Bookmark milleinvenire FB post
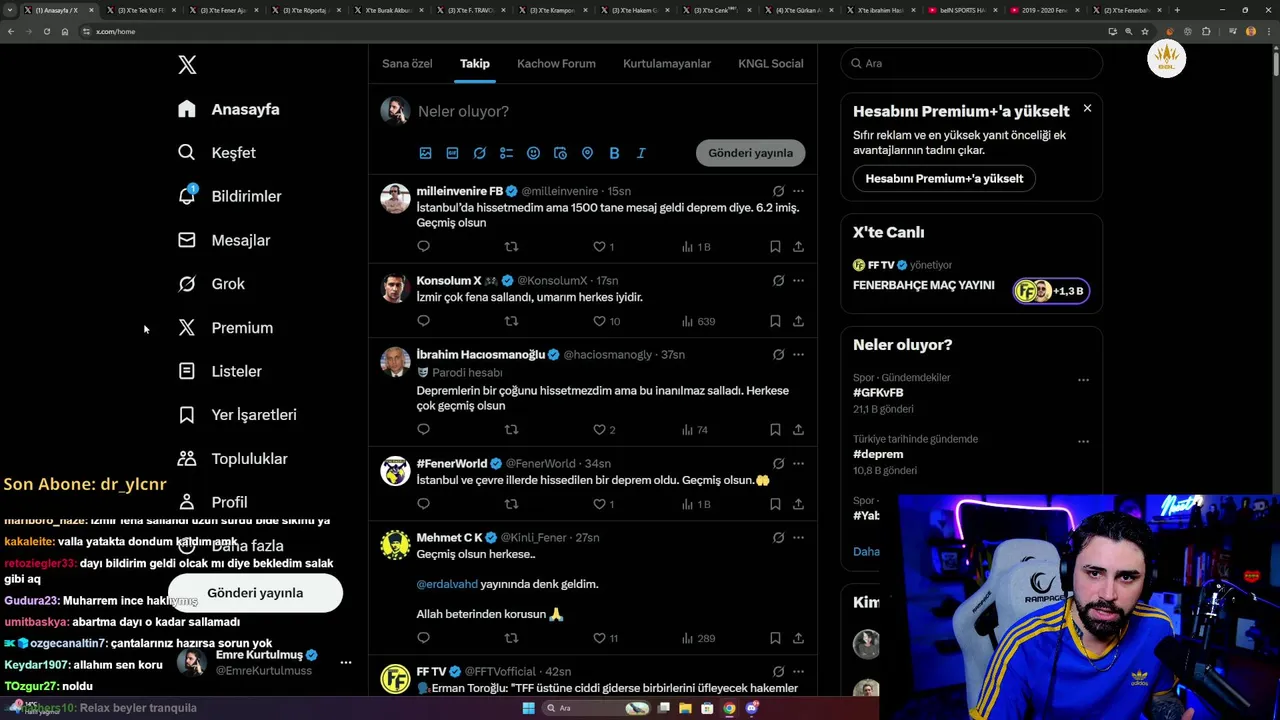Image resolution: width=1280 pixels, height=720 pixels. [x=775, y=246]
